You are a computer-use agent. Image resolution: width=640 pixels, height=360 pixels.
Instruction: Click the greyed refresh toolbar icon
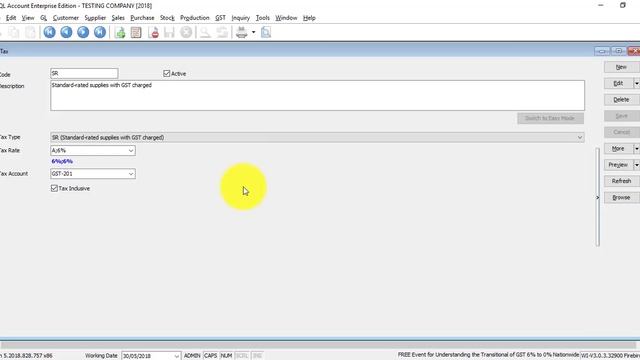click(222, 33)
